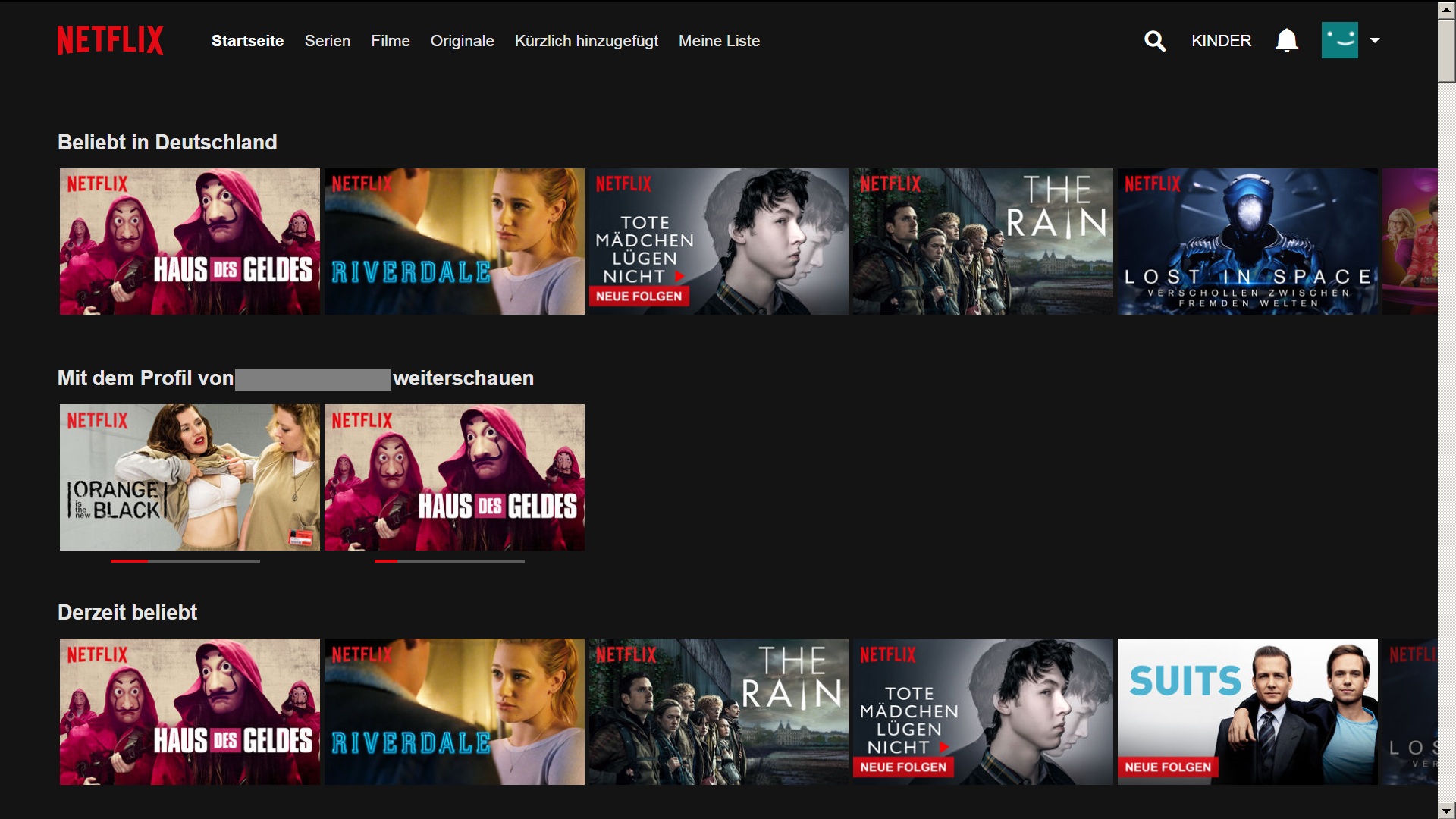Click the scrollbar down arrow
1456x819 pixels.
(x=1446, y=811)
